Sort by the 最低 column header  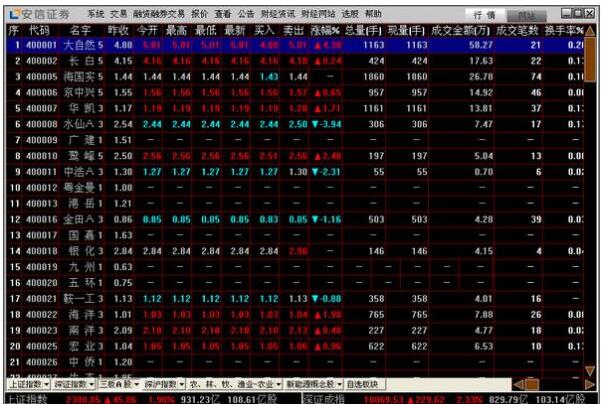206,30
